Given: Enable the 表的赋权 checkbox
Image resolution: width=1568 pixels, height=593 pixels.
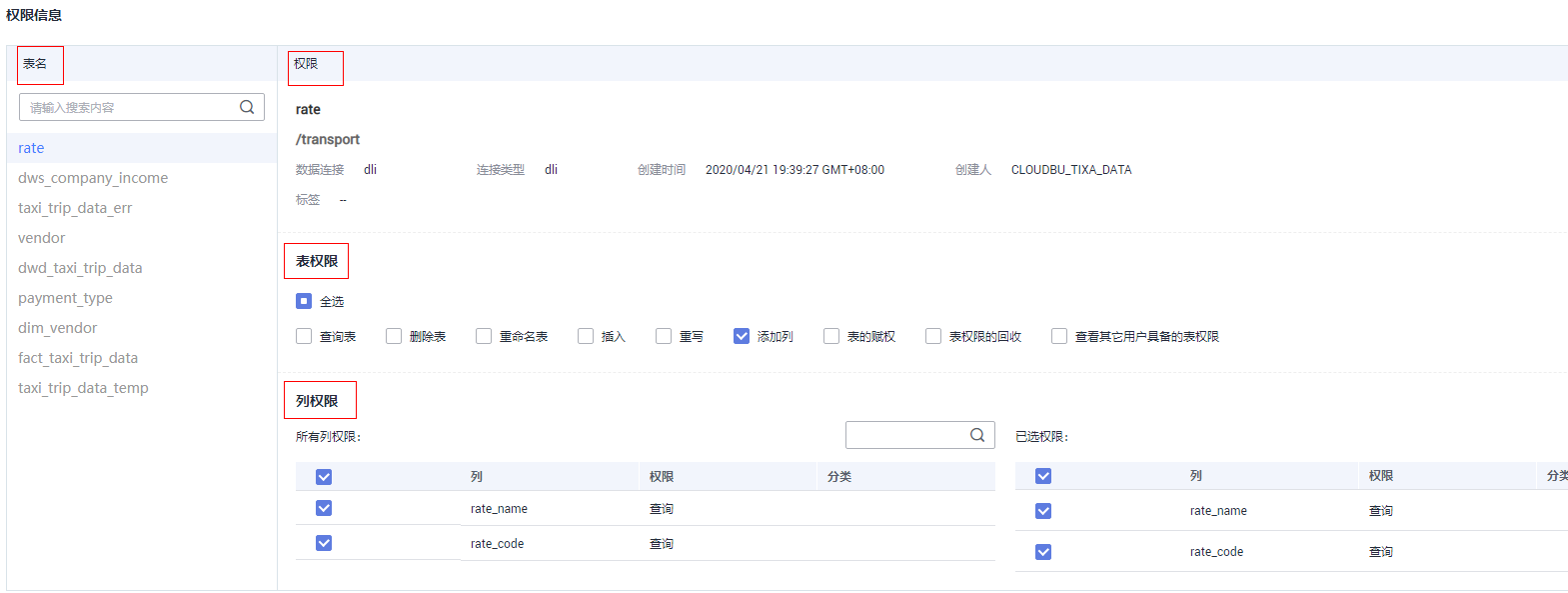Looking at the screenshot, I should pos(831,336).
